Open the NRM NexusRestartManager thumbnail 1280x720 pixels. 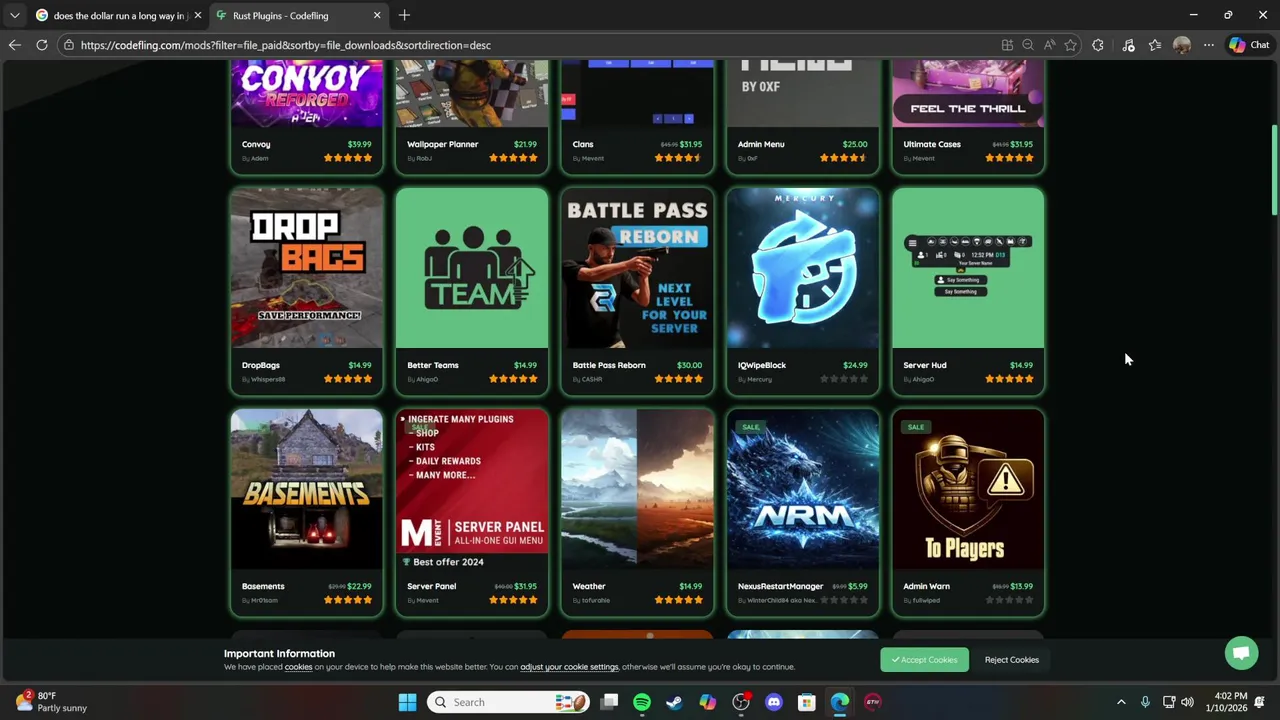click(803, 489)
